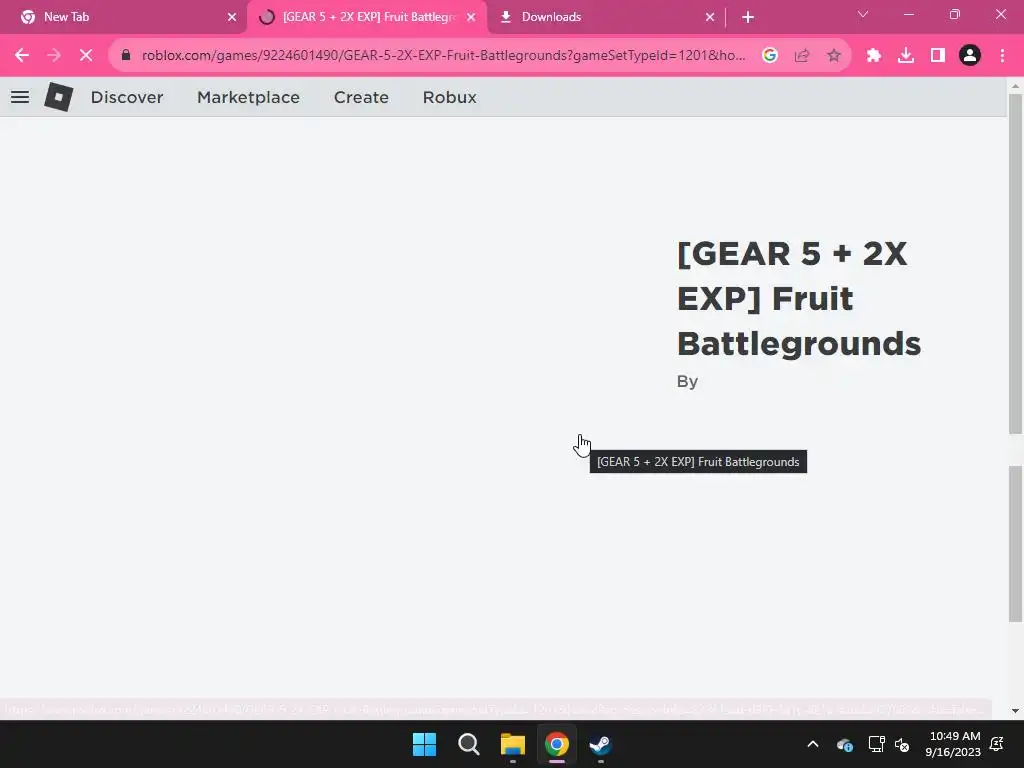Open the Chrome profile avatar

click(x=970, y=56)
